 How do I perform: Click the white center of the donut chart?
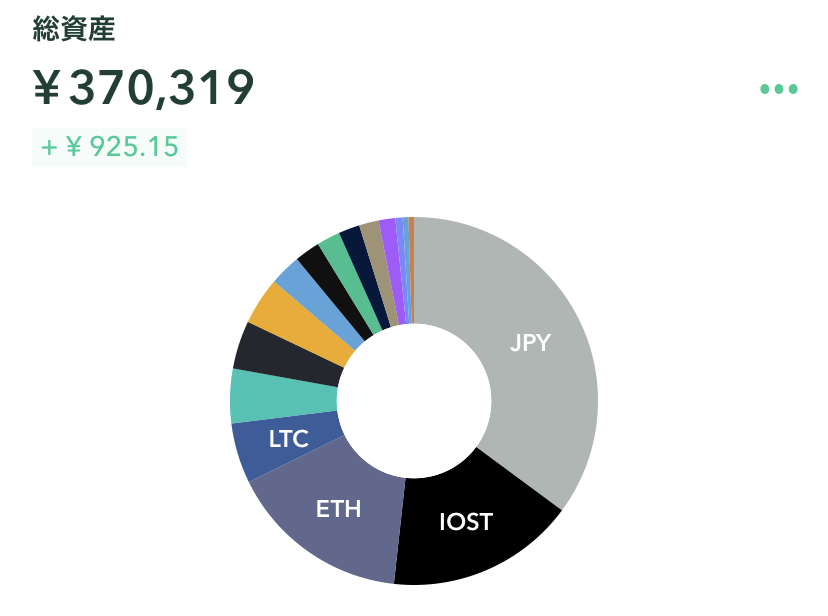tap(413, 400)
